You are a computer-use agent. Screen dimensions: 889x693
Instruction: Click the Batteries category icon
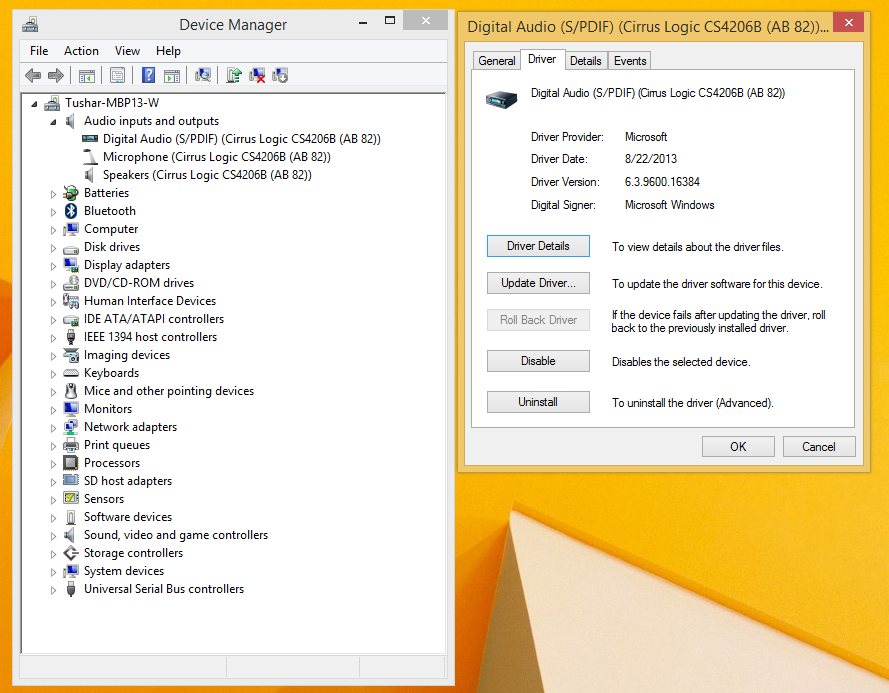click(70, 193)
